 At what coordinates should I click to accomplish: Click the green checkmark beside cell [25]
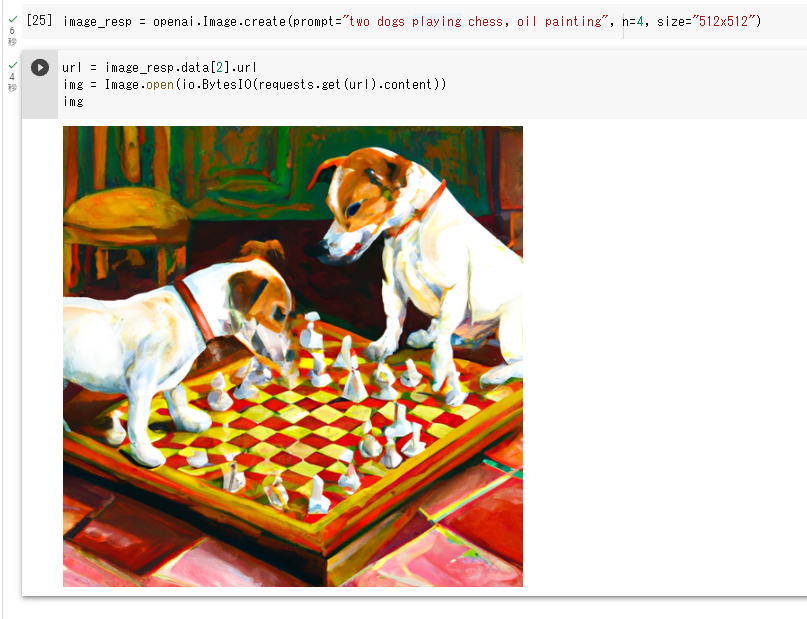click(x=13, y=19)
